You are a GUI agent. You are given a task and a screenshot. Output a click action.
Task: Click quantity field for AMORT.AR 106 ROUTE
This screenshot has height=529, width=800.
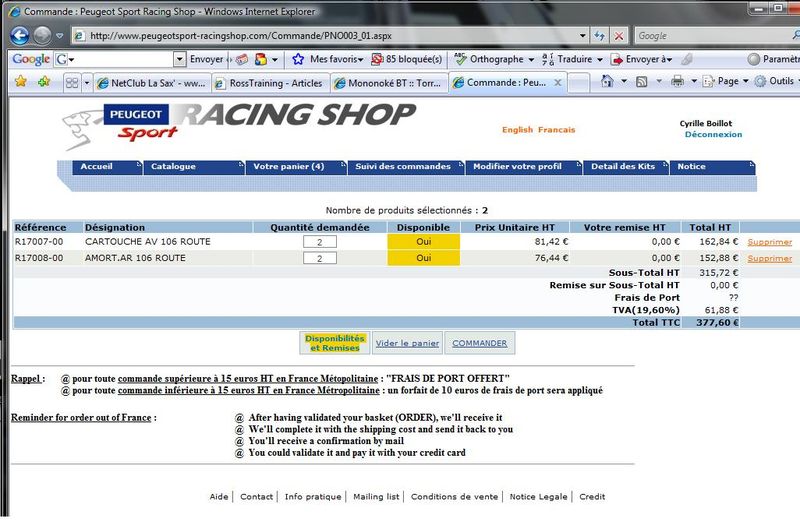(x=319, y=258)
